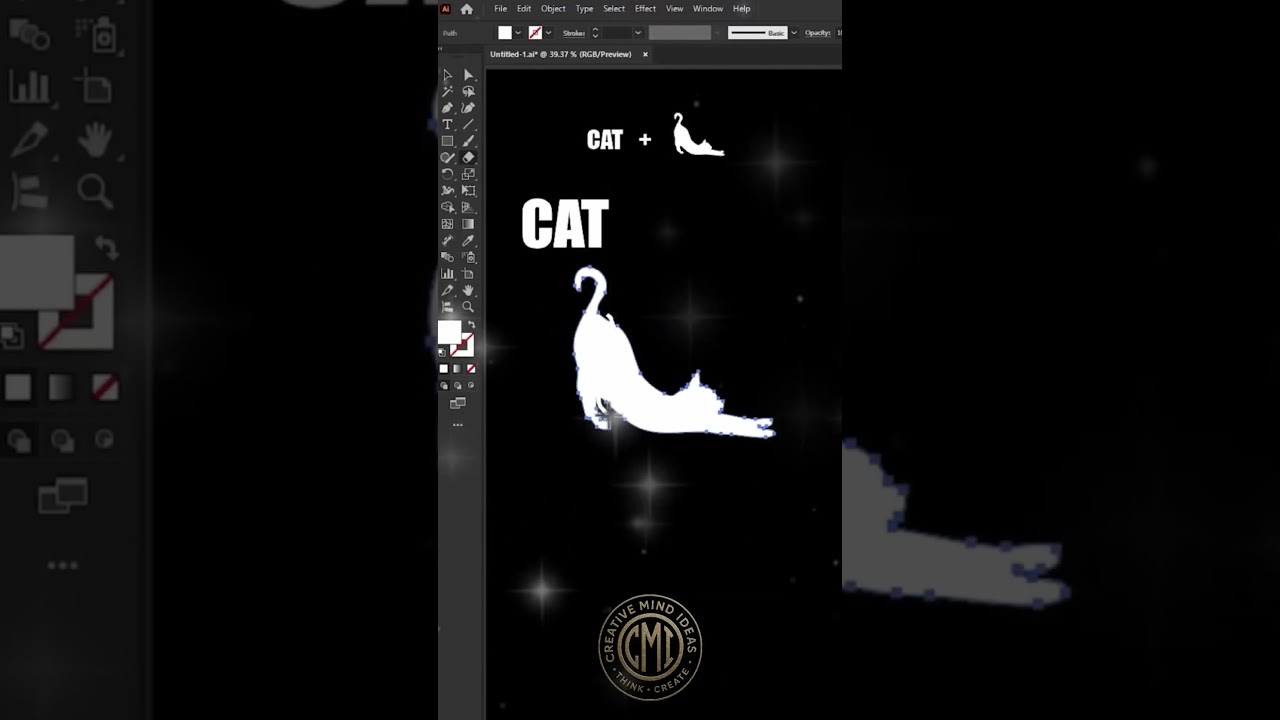Expand stroke weight dropdown
This screenshot has width=1280, height=720.
[638, 33]
